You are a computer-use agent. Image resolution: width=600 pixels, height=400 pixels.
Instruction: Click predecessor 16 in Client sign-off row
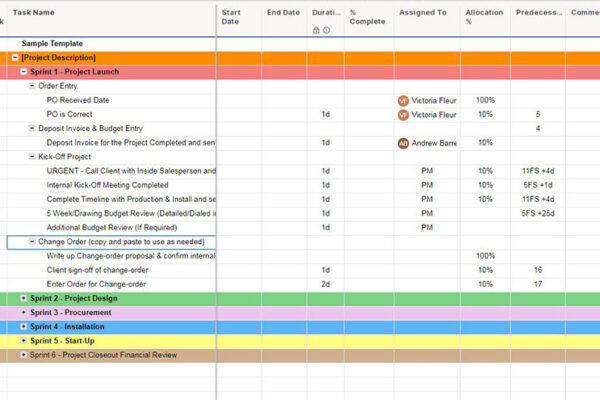point(538,270)
